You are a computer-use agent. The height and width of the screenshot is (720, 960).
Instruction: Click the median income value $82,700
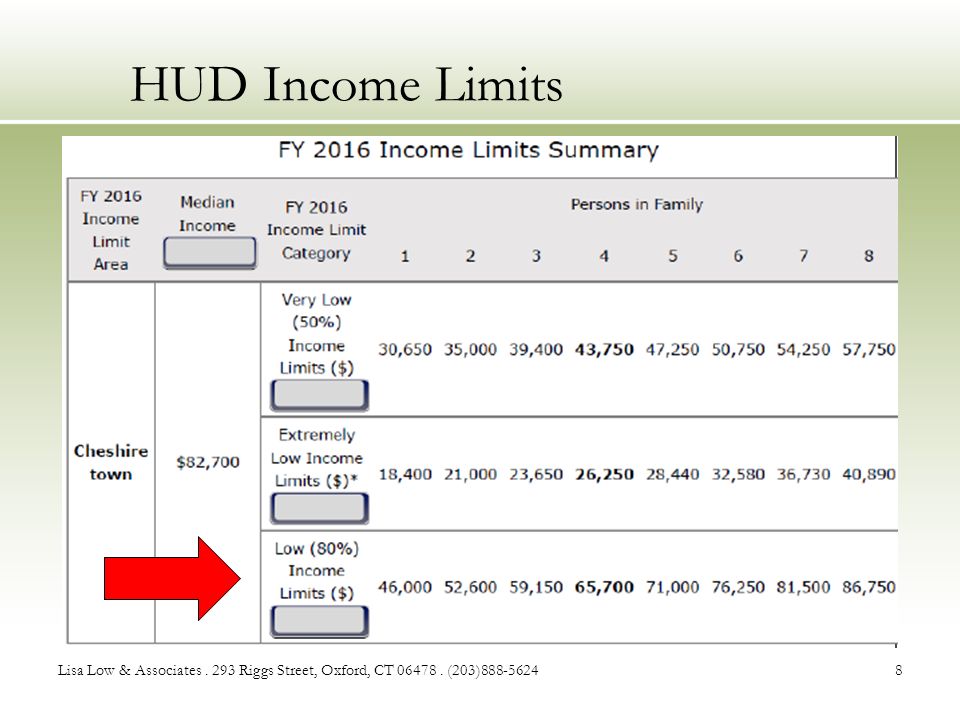pyautogui.click(x=208, y=462)
